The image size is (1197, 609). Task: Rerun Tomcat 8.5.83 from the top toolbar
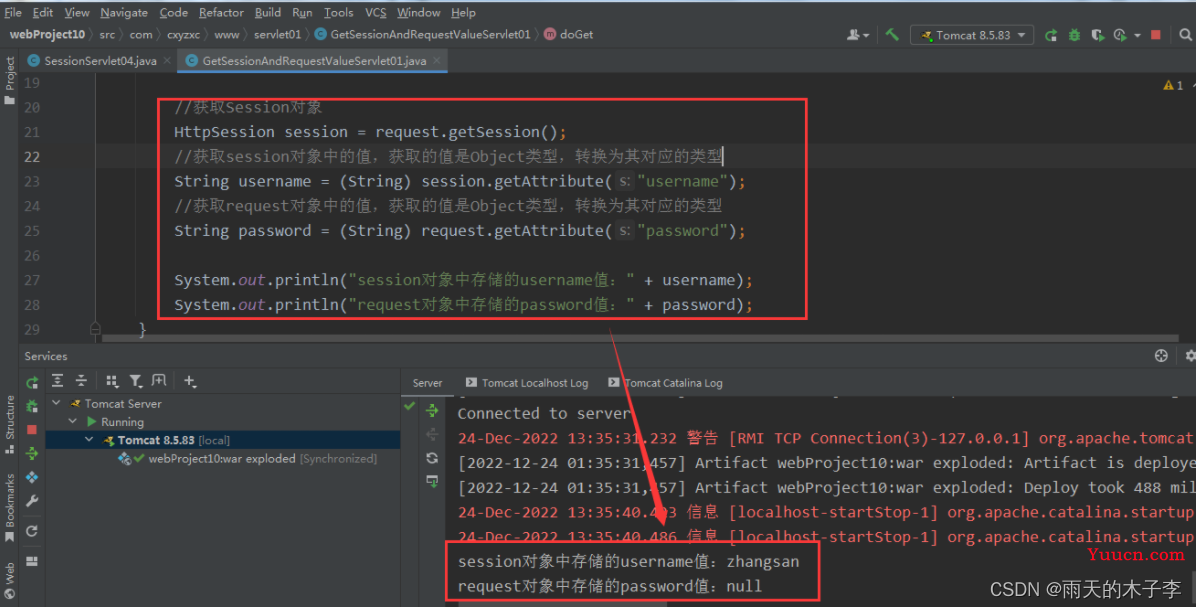(1051, 35)
